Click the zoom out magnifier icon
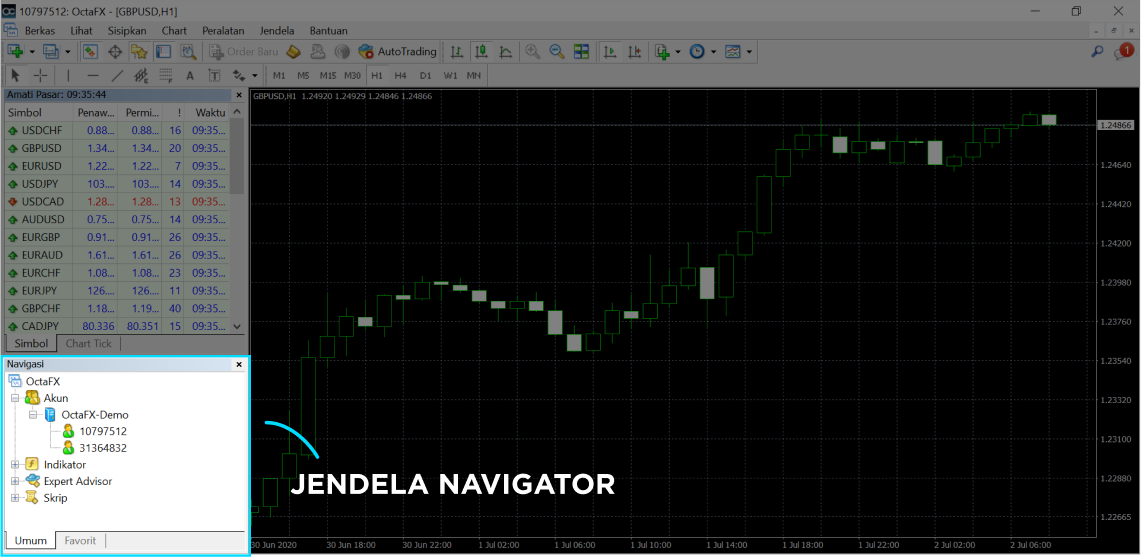The image size is (1141, 557). (x=556, y=51)
